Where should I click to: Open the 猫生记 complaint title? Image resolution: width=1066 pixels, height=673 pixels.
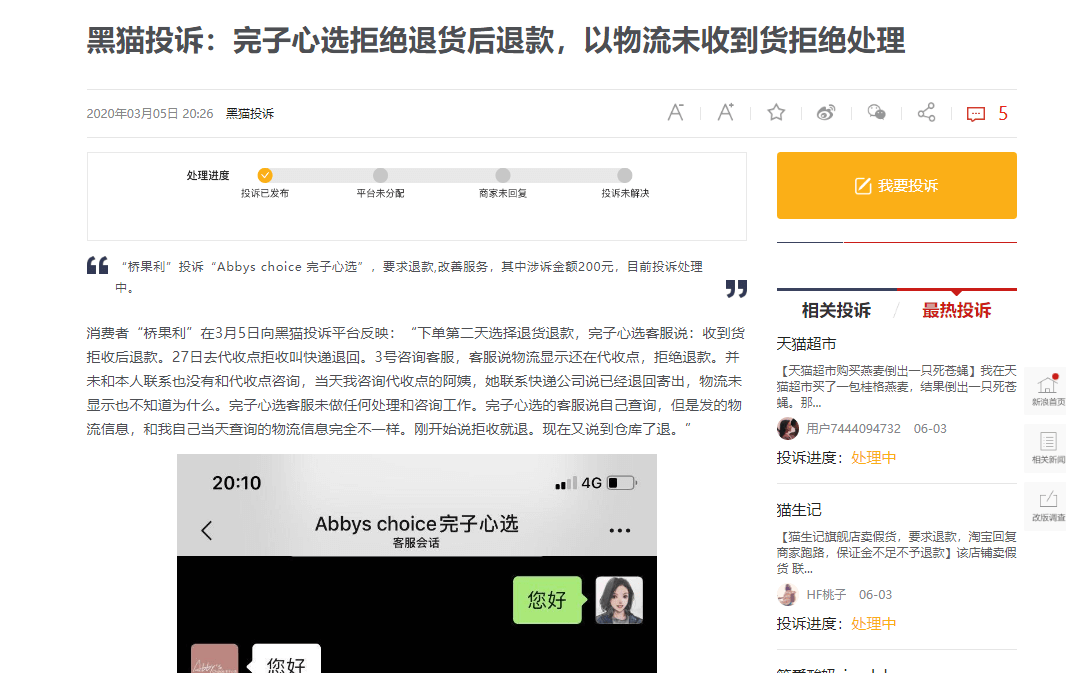click(799, 509)
